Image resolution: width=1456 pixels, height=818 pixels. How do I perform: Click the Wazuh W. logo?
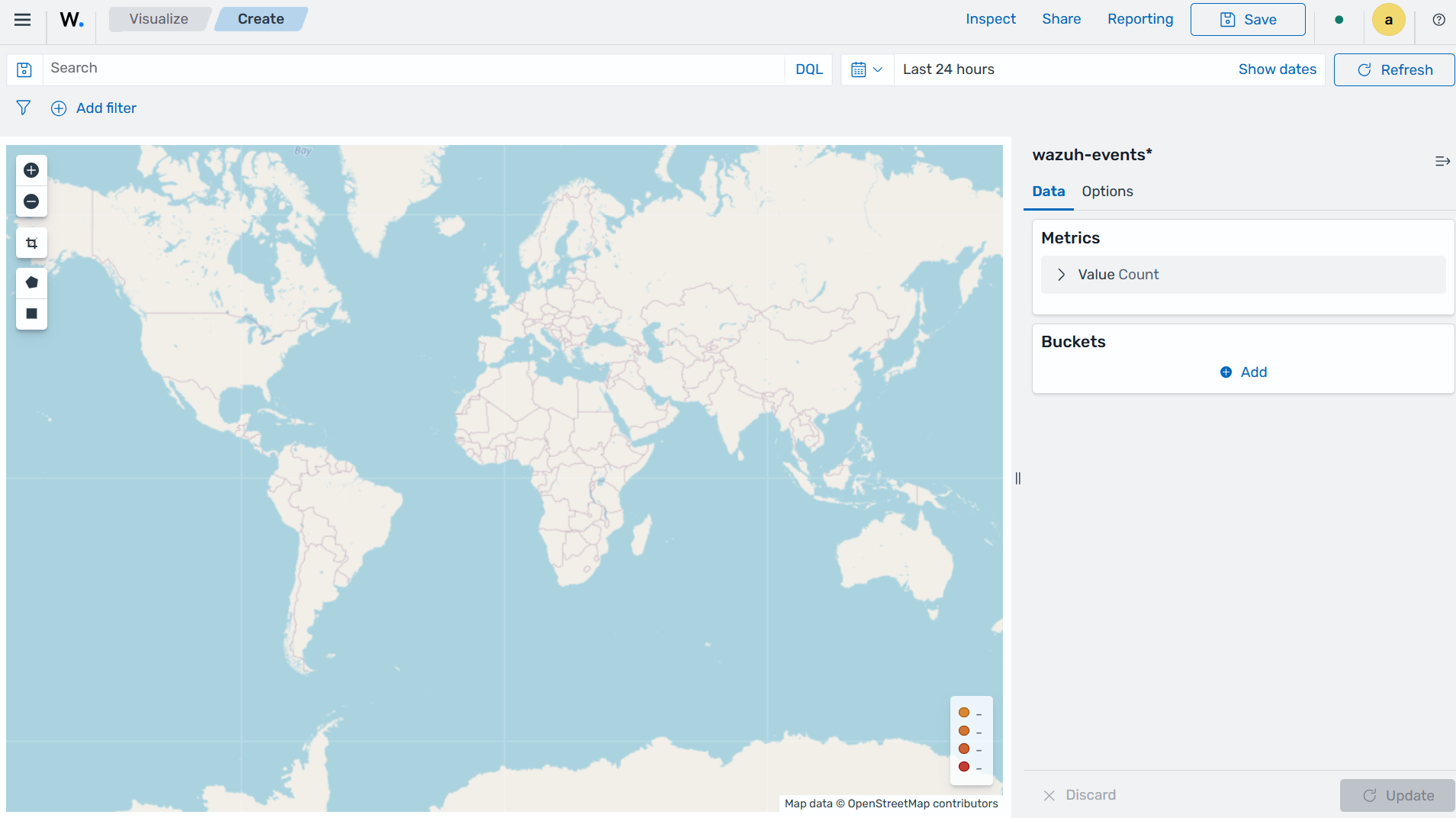(72, 20)
